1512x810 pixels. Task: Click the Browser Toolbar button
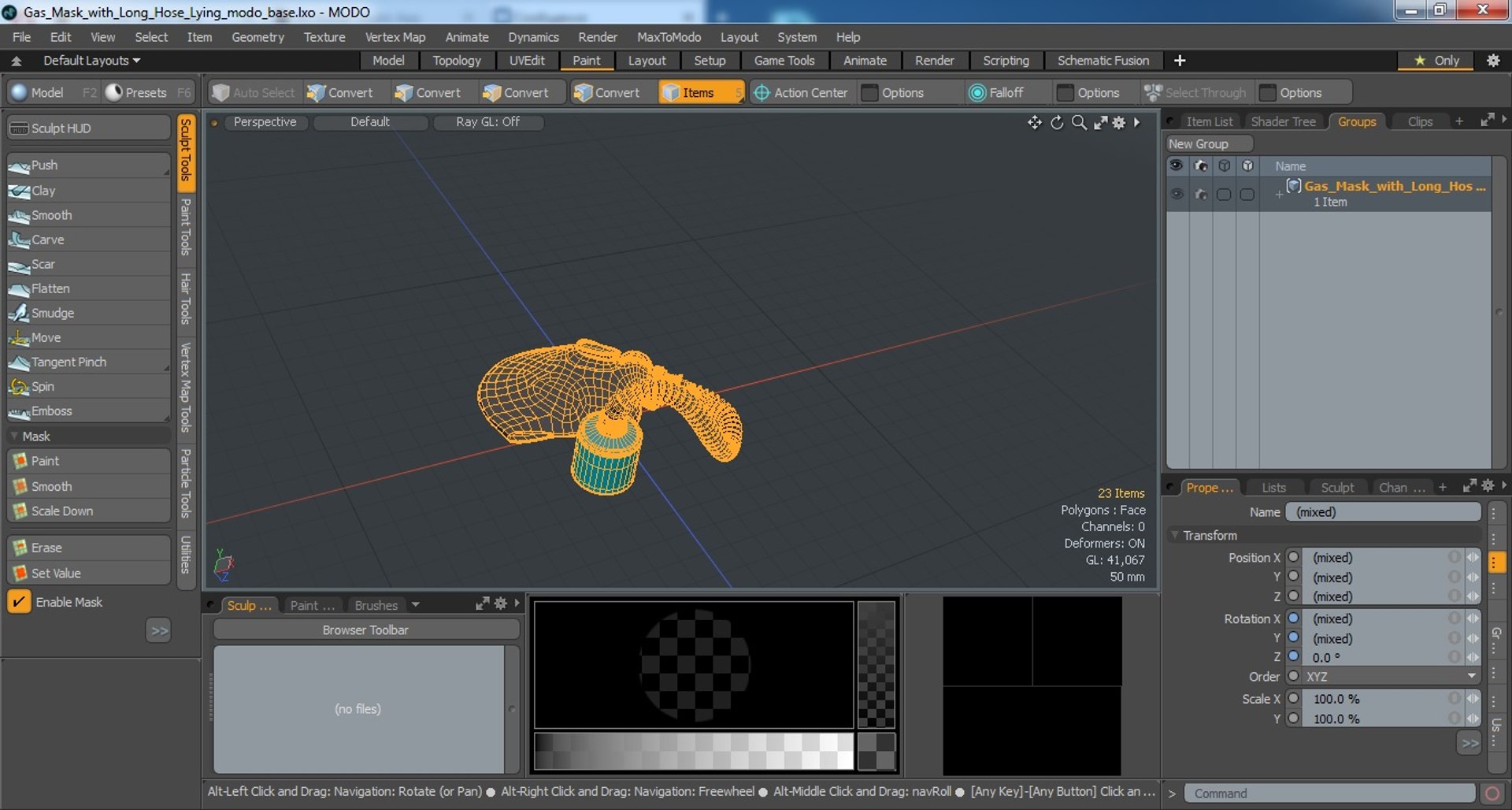click(365, 630)
